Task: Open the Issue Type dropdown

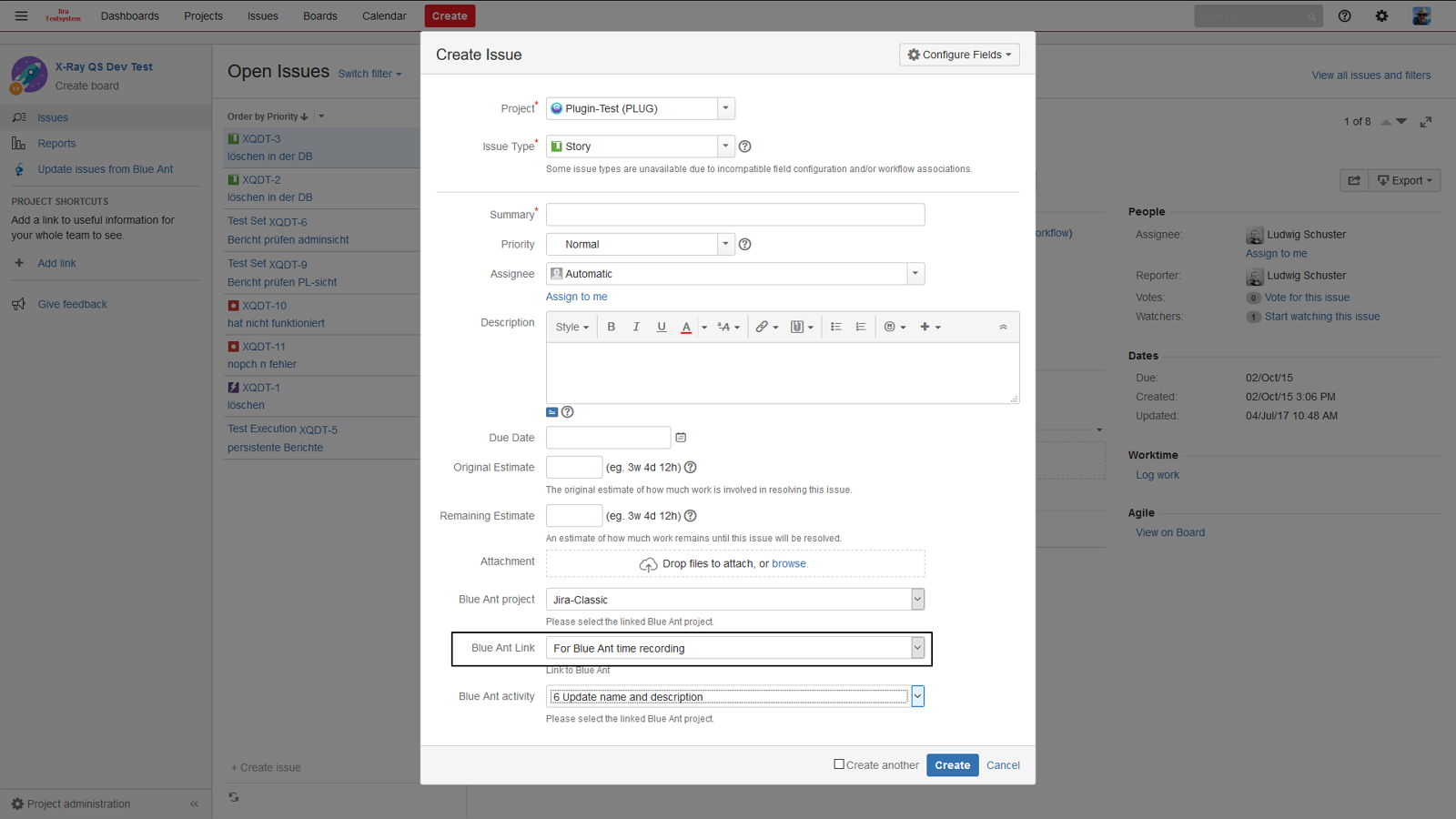Action: click(x=641, y=147)
